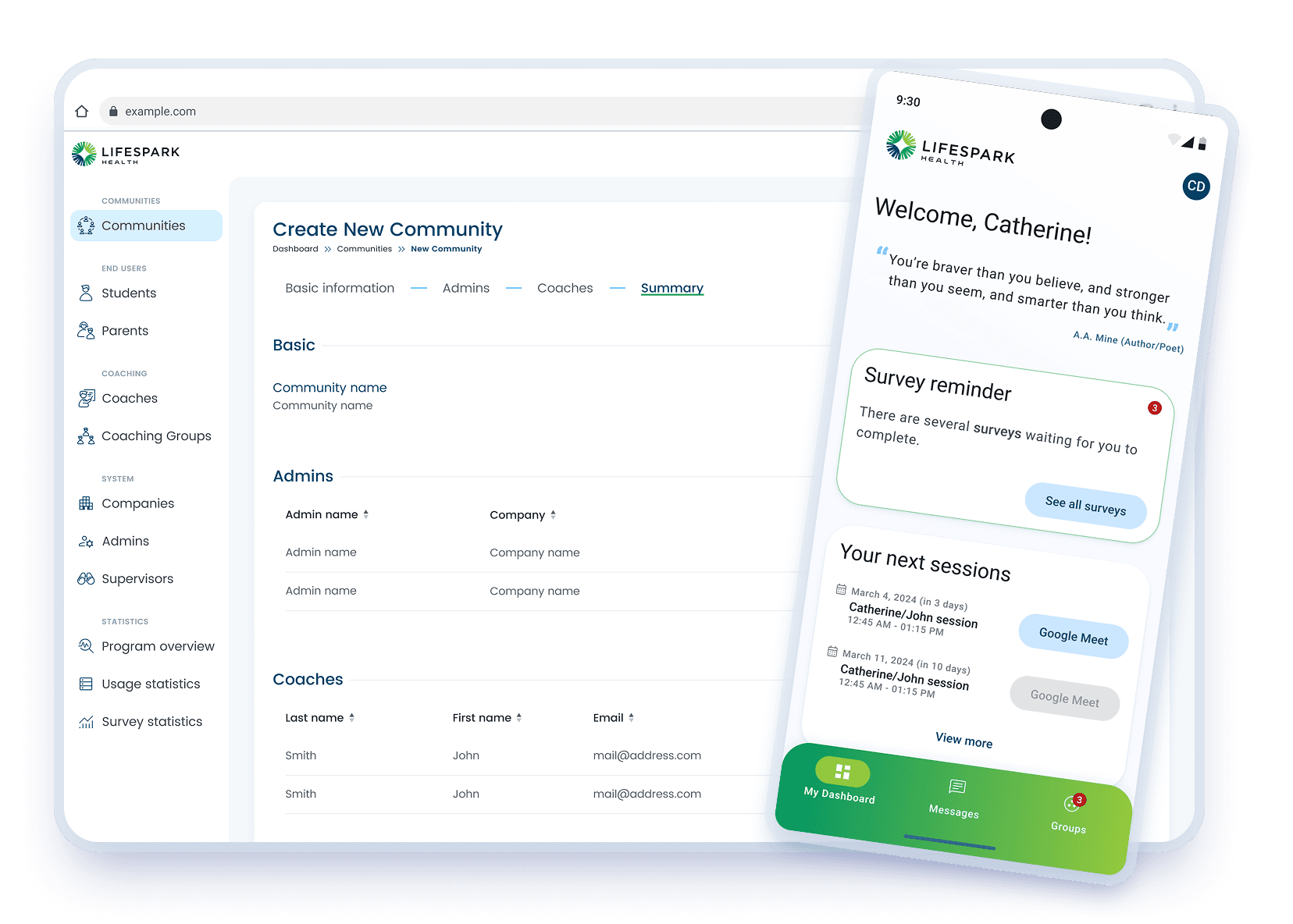Sort coaches by Last name

[351, 718]
